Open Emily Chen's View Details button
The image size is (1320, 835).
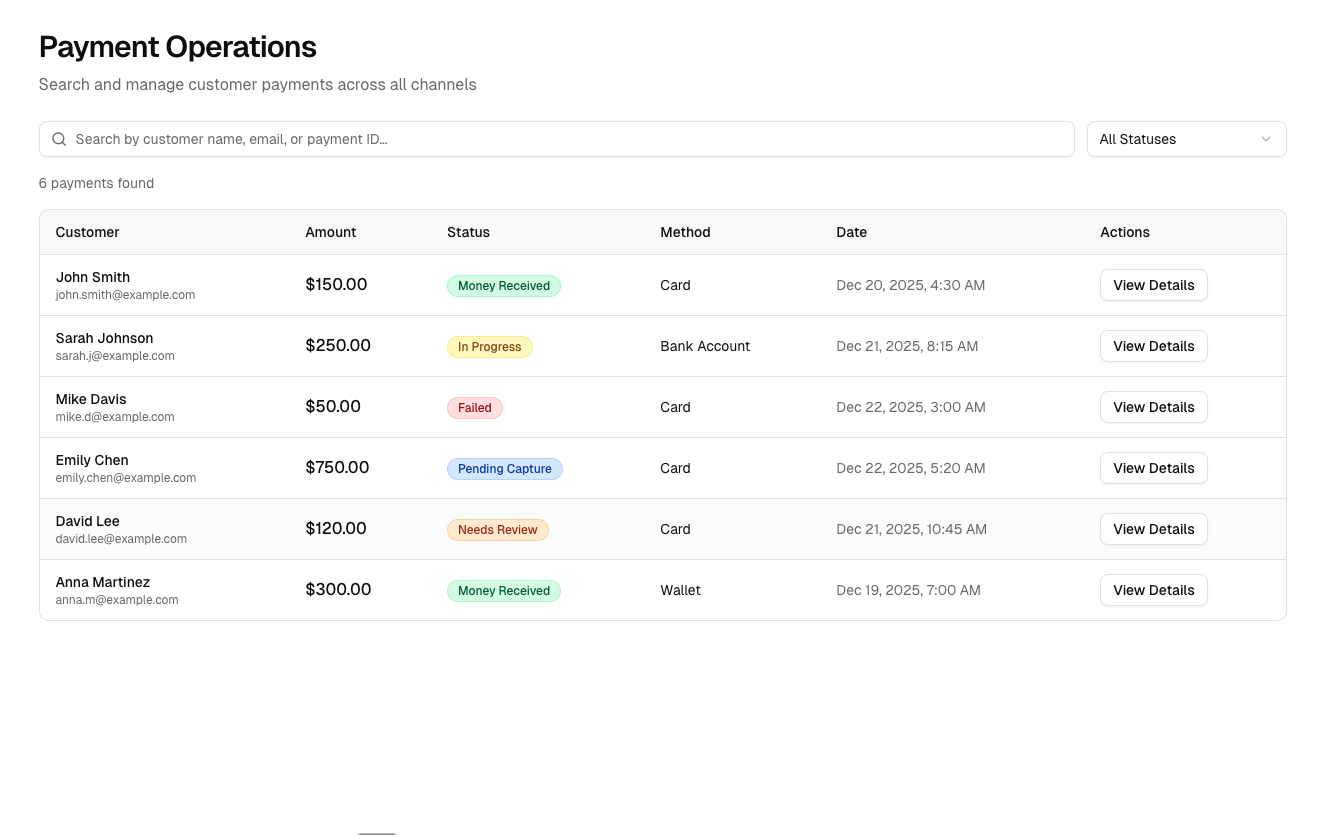1153,468
